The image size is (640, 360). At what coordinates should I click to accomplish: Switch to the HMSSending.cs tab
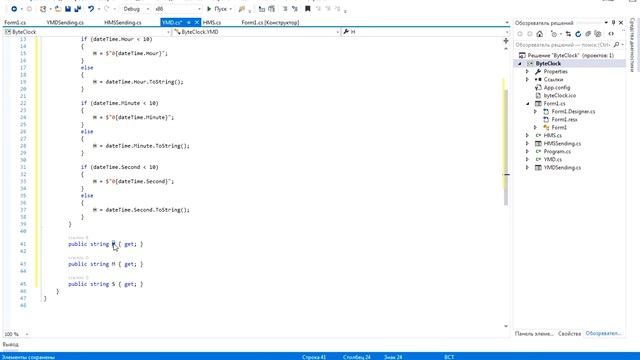coord(122,22)
